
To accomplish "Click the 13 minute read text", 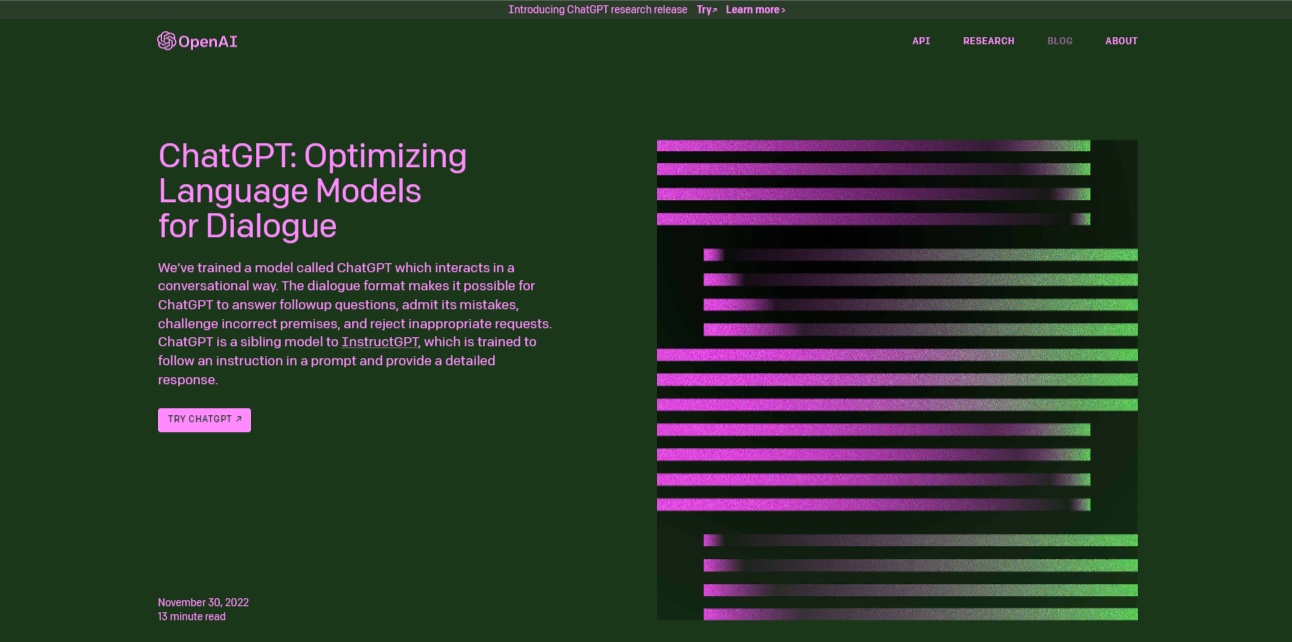I will click(x=192, y=617).
